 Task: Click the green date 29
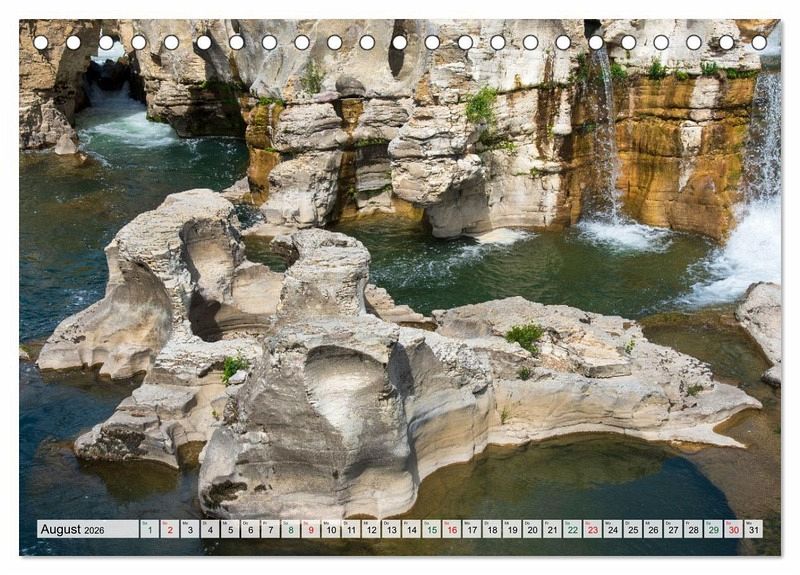point(713,529)
